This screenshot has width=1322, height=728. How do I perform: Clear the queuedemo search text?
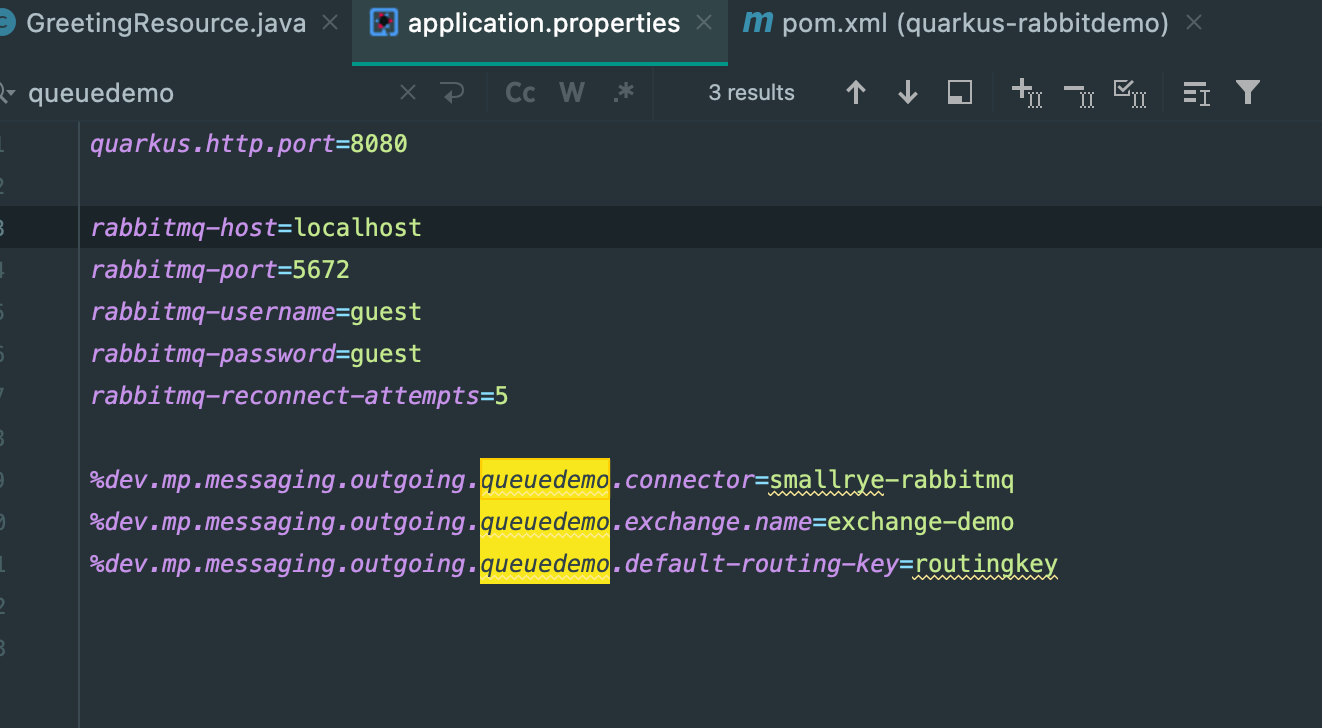pos(408,93)
